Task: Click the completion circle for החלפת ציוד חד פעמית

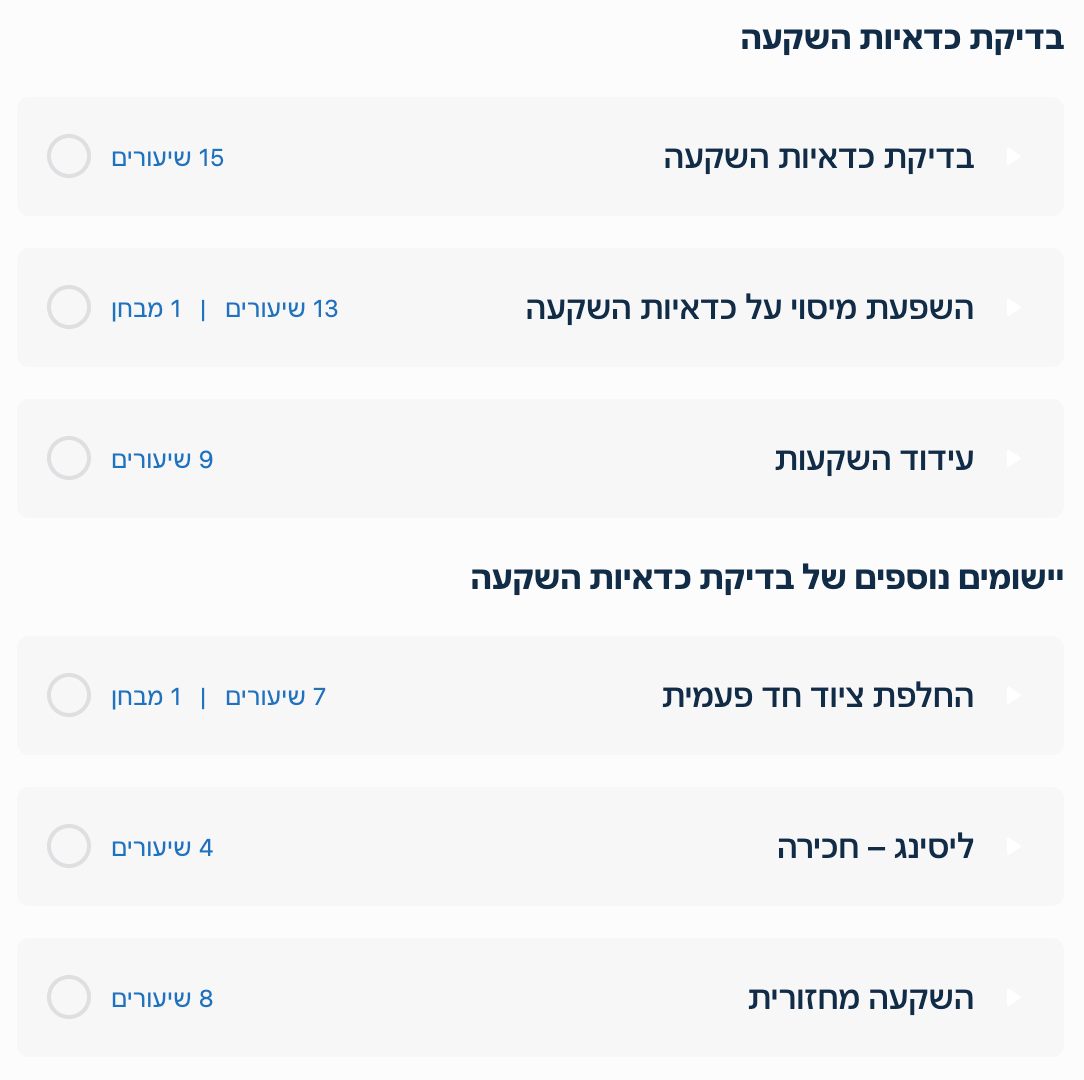Action: point(69,696)
